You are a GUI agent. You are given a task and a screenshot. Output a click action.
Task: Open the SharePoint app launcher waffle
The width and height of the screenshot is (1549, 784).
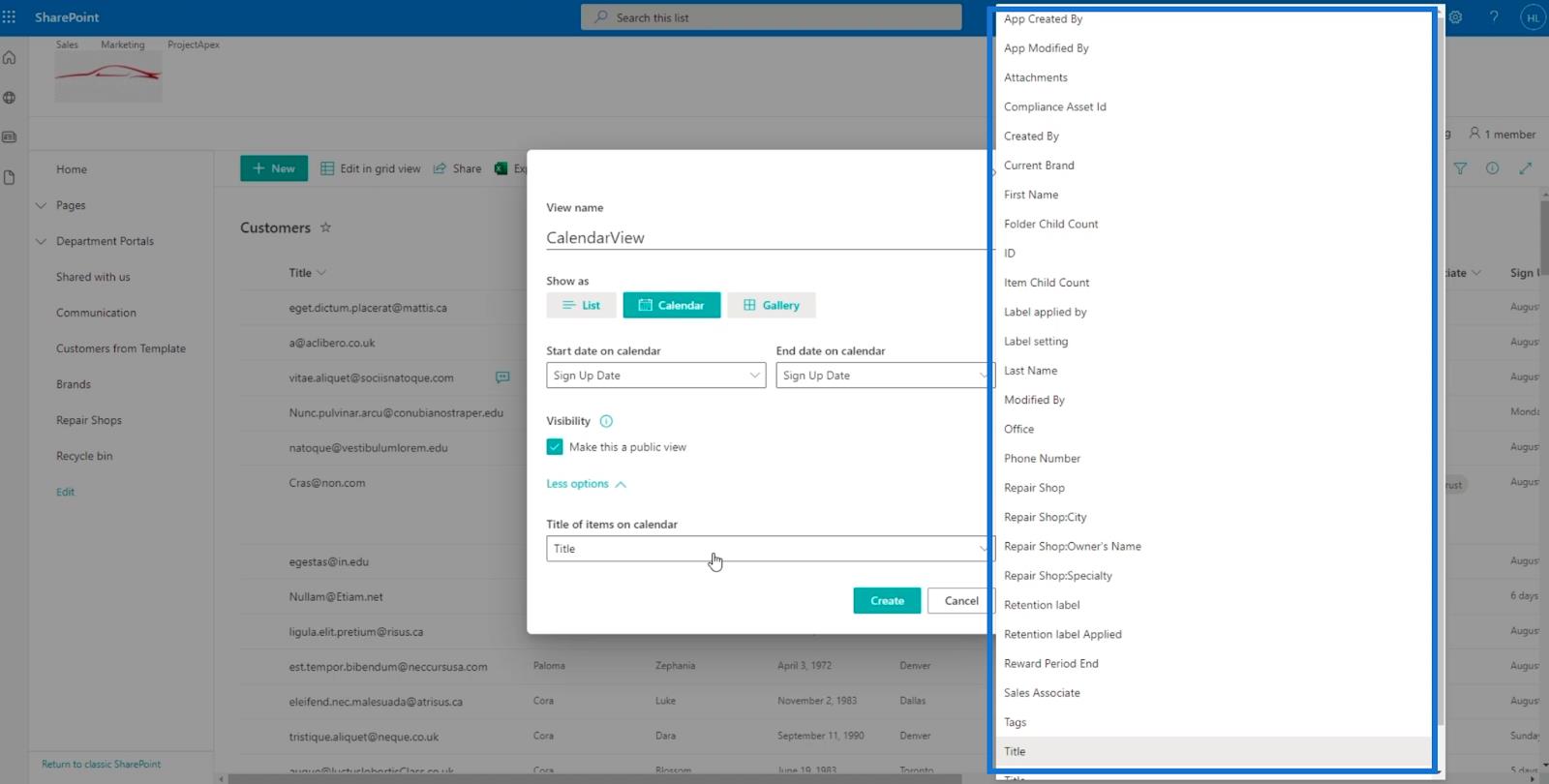pos(10,17)
